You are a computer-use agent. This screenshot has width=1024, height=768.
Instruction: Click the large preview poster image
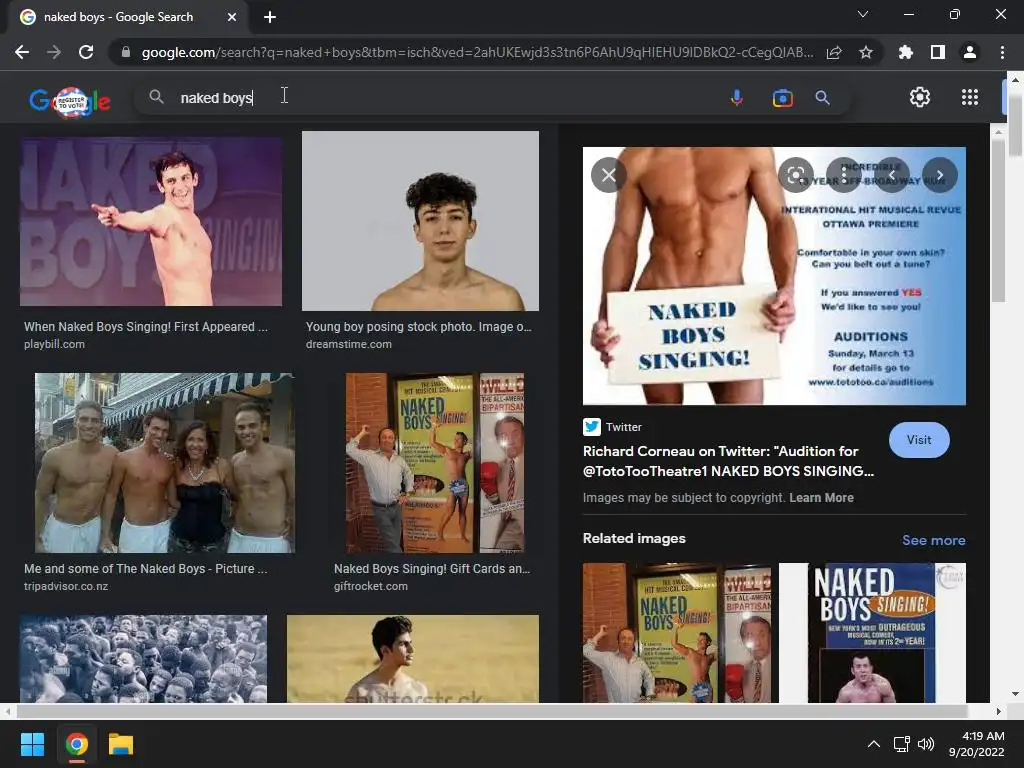774,276
